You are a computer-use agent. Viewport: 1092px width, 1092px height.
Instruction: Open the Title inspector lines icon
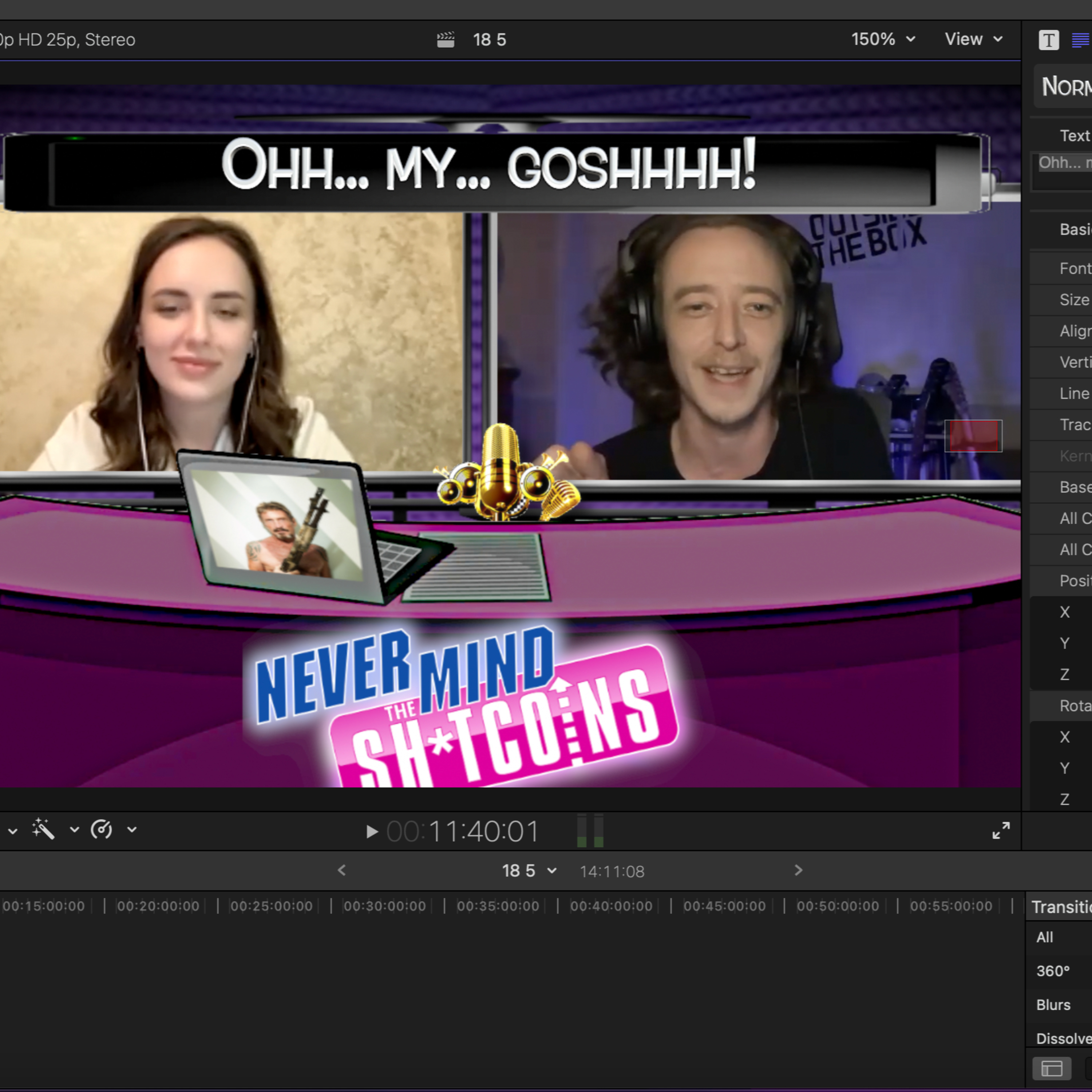coord(1081,40)
